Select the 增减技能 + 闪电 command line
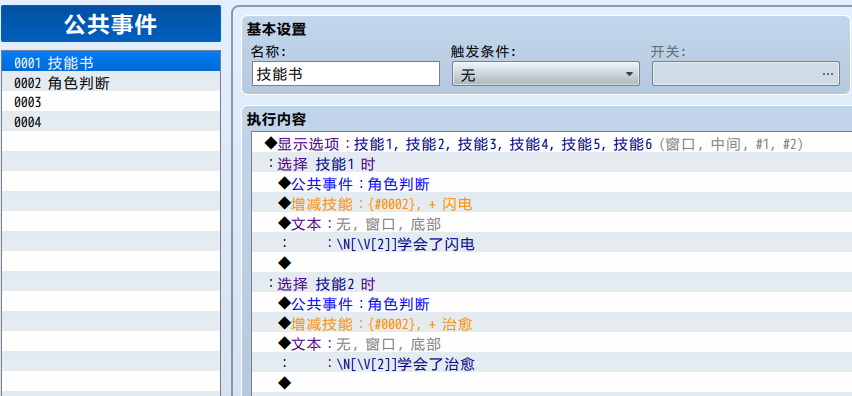This screenshot has height=396, width=852. 552,204
